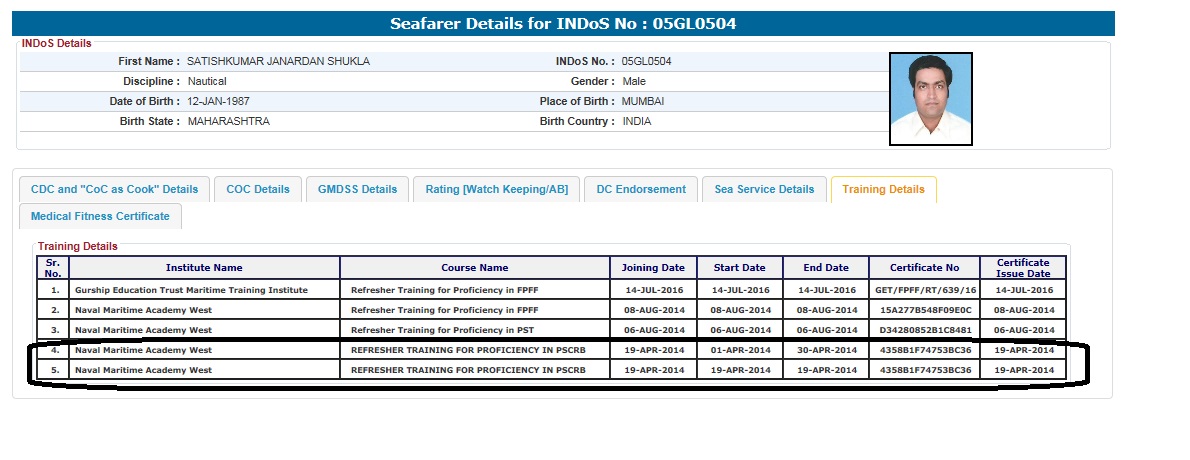The image size is (1190, 460).
Task: Switch to Sea Service Details tab
Action: coord(764,189)
